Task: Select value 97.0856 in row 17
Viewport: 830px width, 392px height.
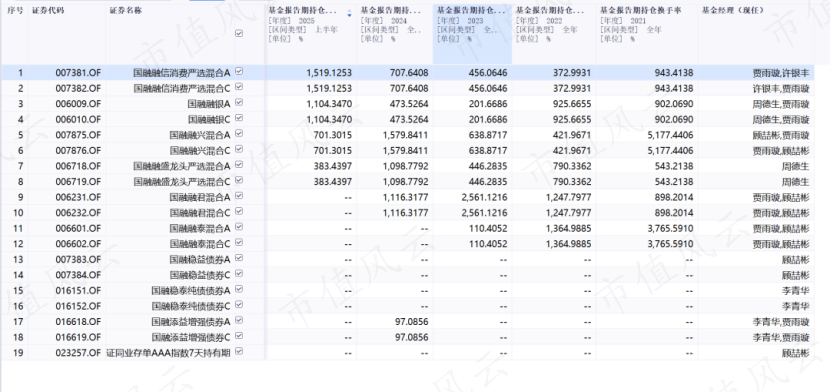Action: click(411, 322)
